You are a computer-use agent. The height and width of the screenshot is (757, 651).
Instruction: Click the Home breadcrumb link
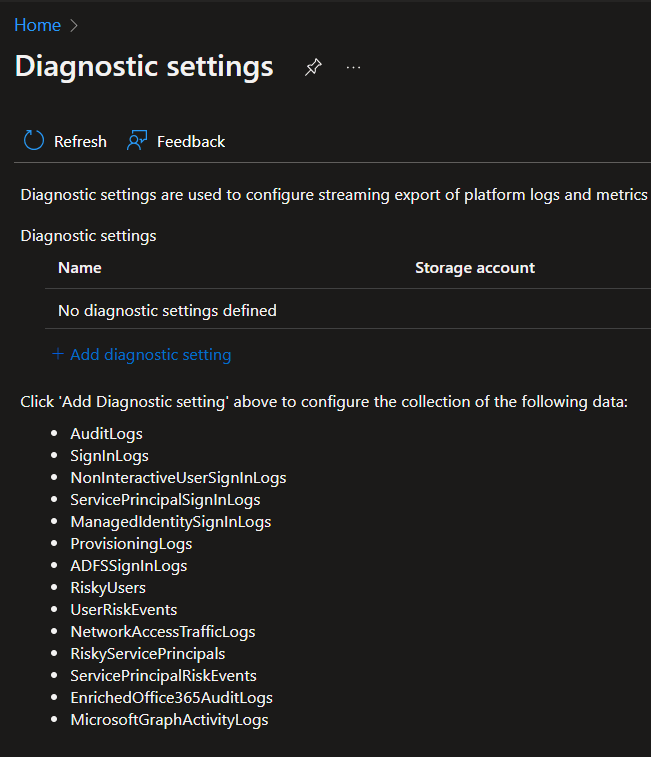(37, 25)
